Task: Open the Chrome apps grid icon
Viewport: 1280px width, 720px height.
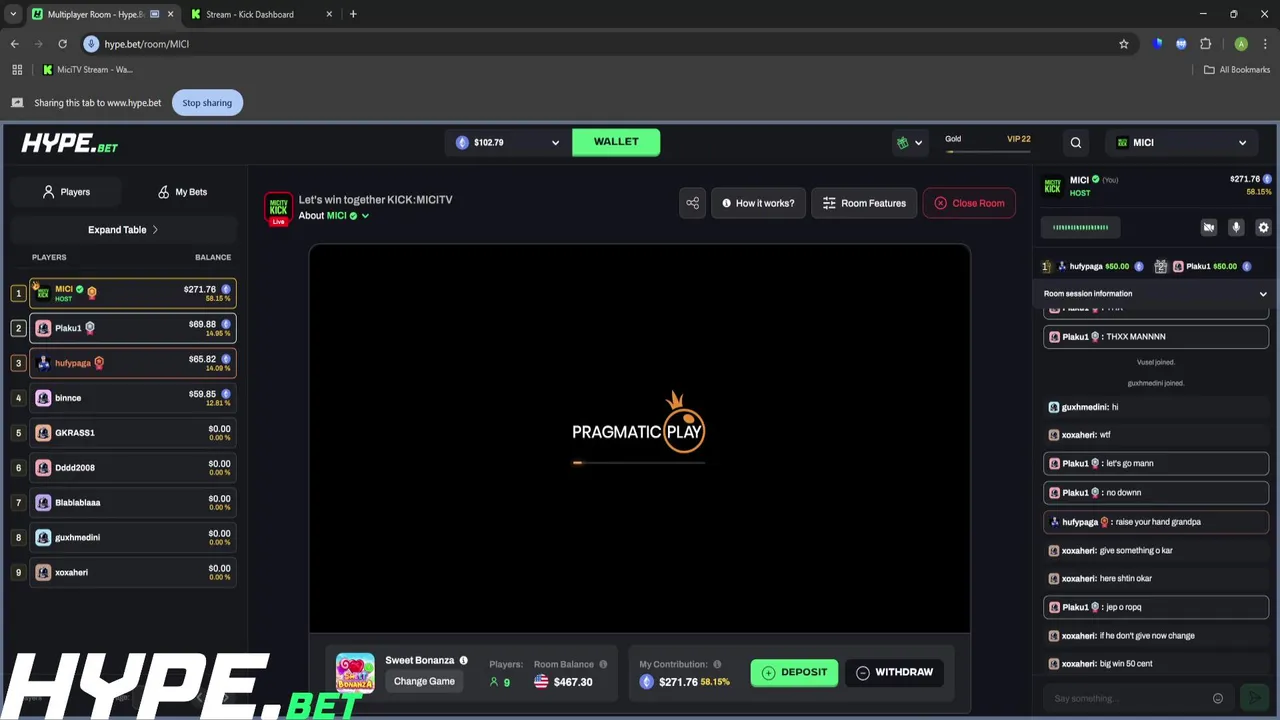Action: (x=17, y=70)
